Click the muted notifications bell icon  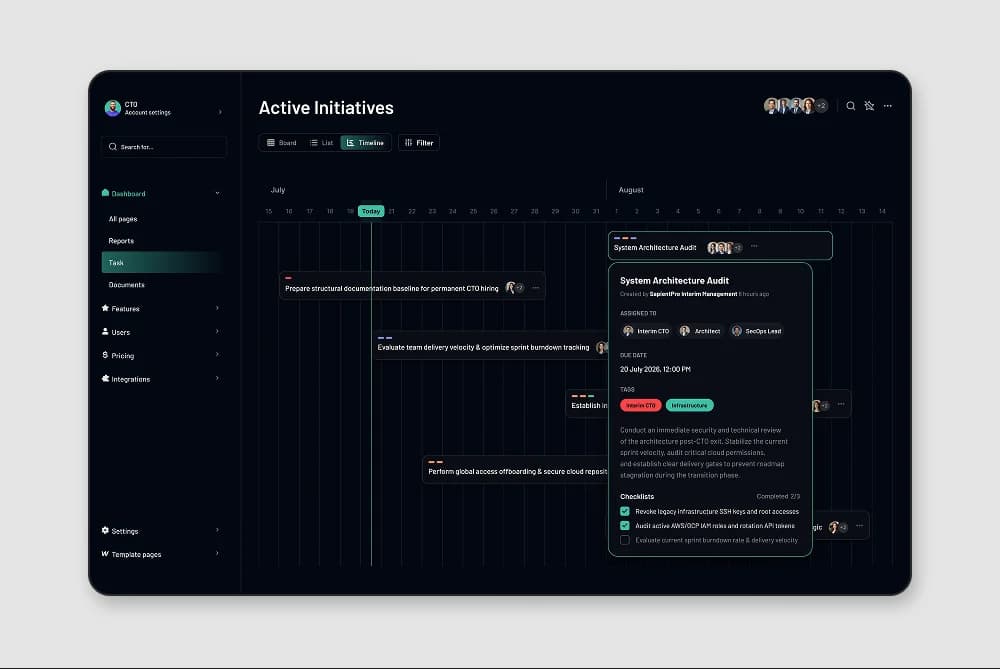pyautogui.click(x=869, y=106)
